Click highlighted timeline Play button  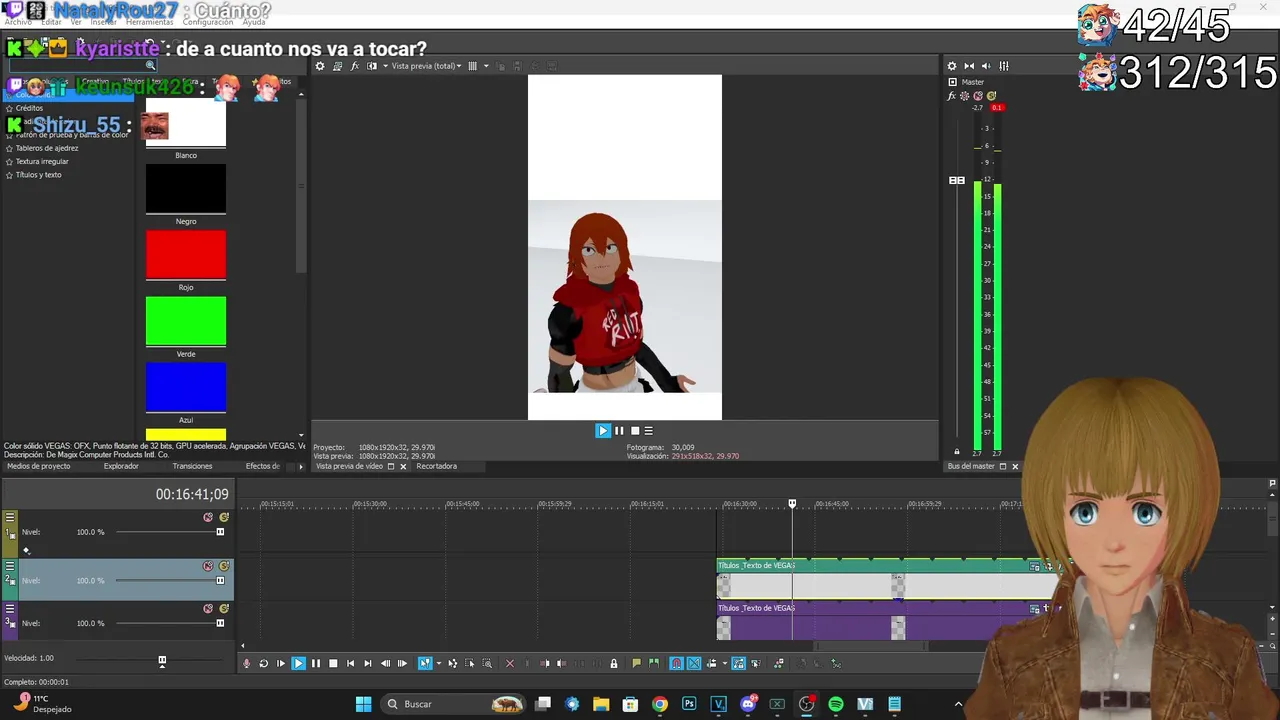(298, 663)
